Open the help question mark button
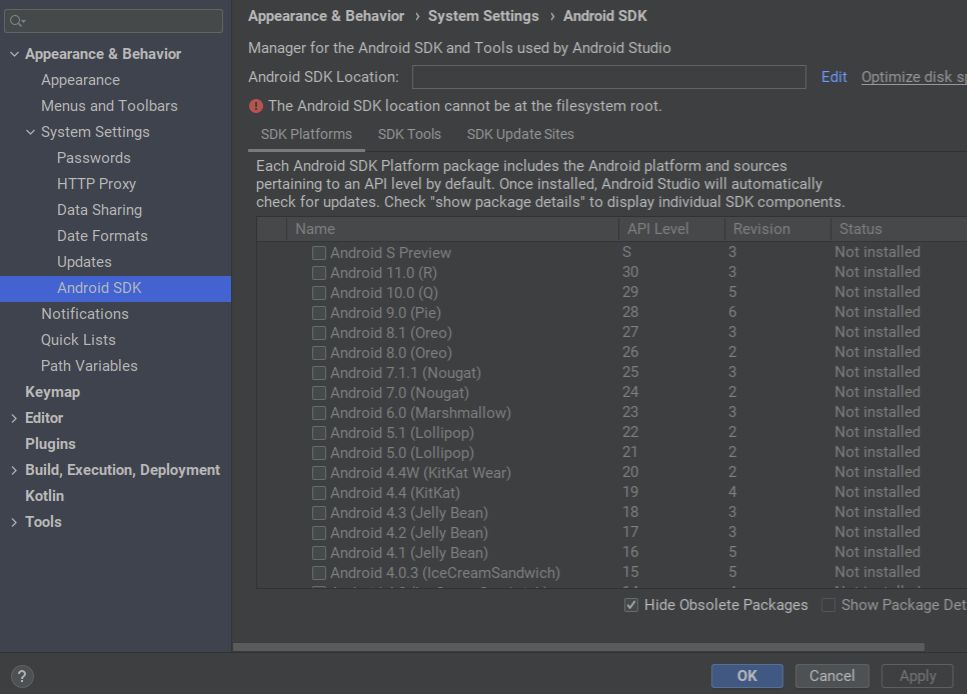This screenshot has height=694, width=967. [x=22, y=676]
